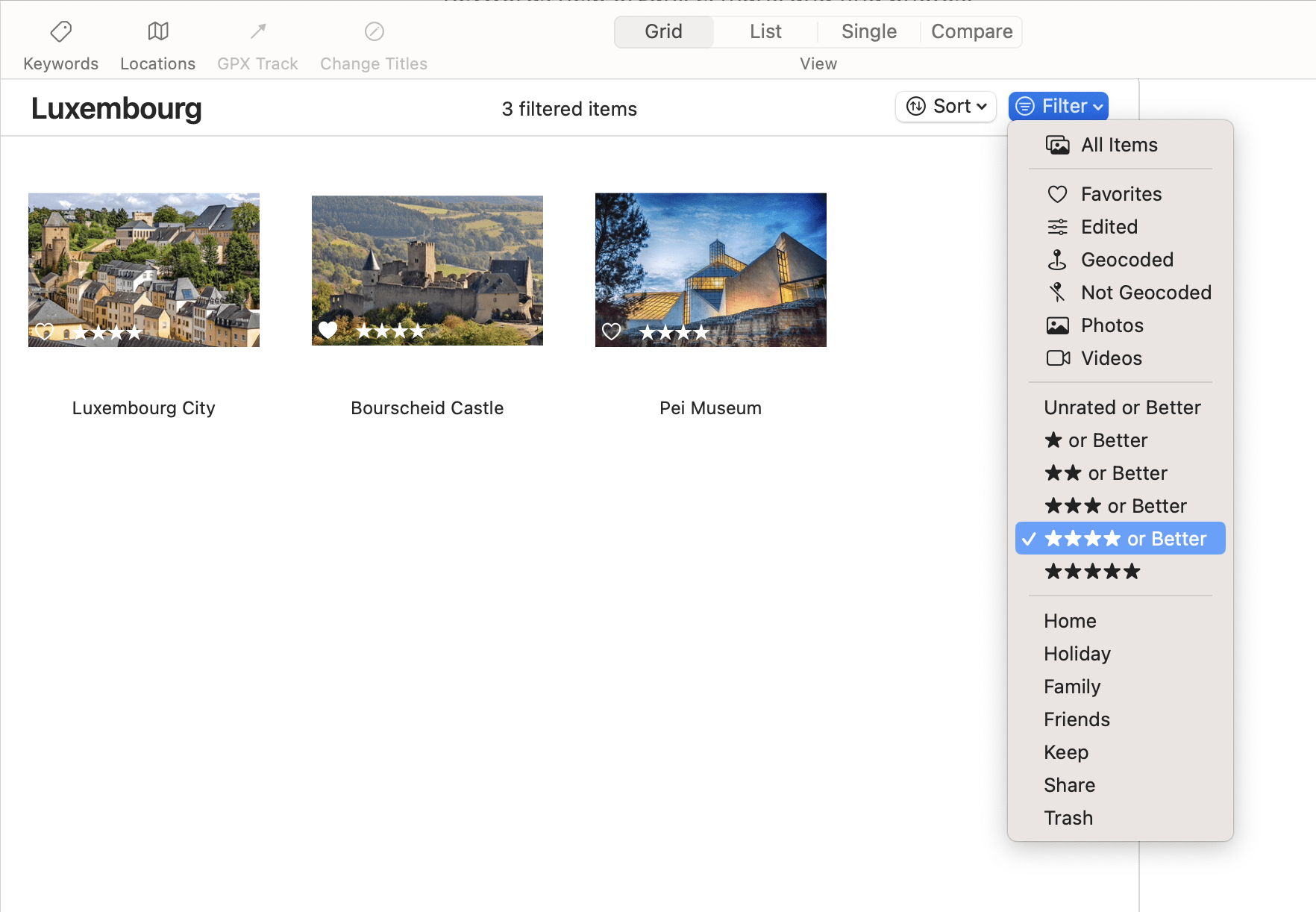Filter by Share keyword
The height and width of the screenshot is (912, 1316).
tap(1120, 785)
